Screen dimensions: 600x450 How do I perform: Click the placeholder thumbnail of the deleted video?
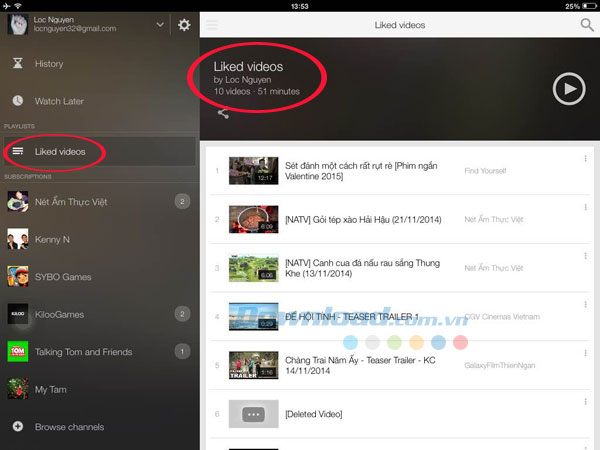pyautogui.click(x=253, y=414)
